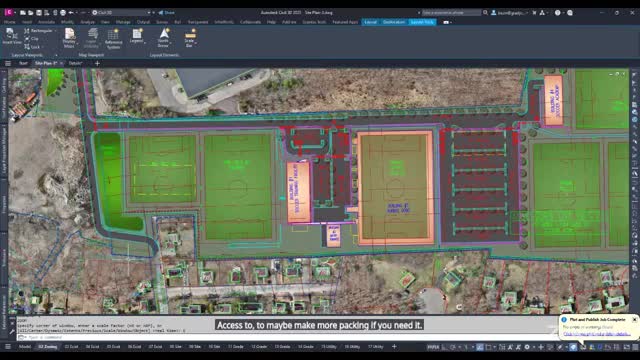Select the Rectangular viewport tool
Screen dimensions: 640x360
coord(39,31)
